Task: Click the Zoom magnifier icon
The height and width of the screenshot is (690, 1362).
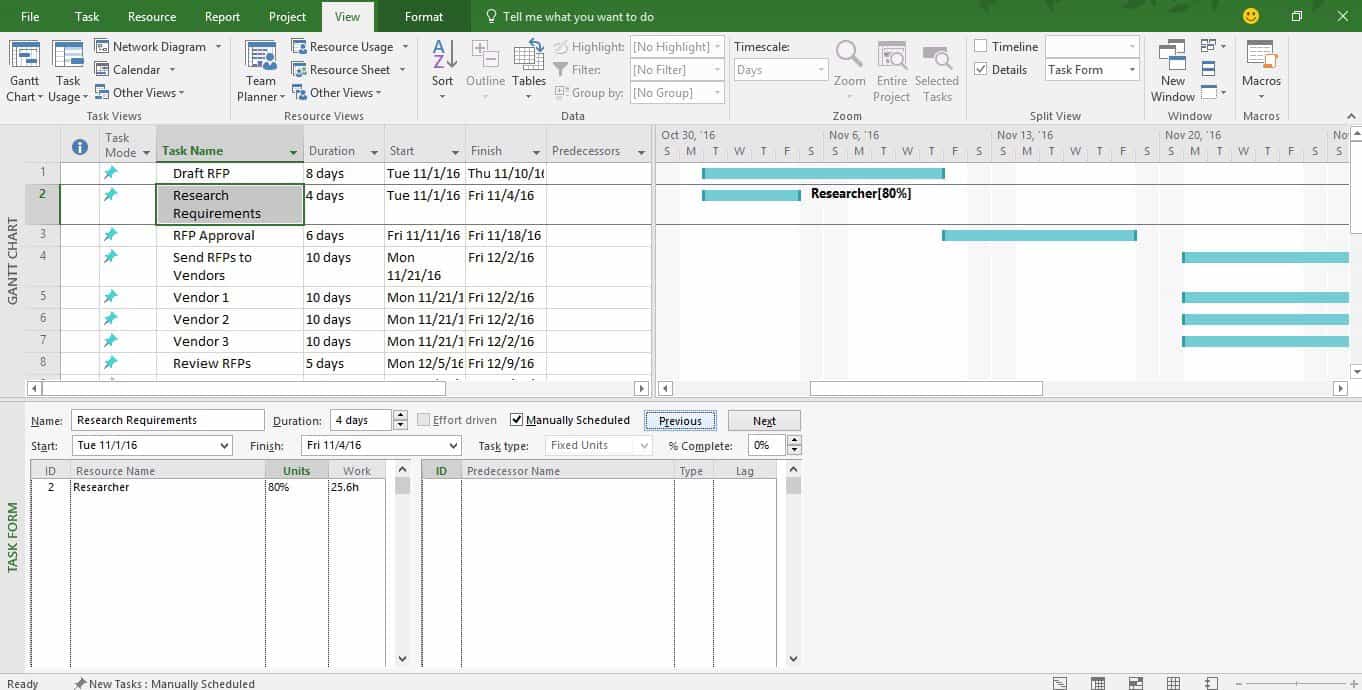Action: (x=849, y=56)
